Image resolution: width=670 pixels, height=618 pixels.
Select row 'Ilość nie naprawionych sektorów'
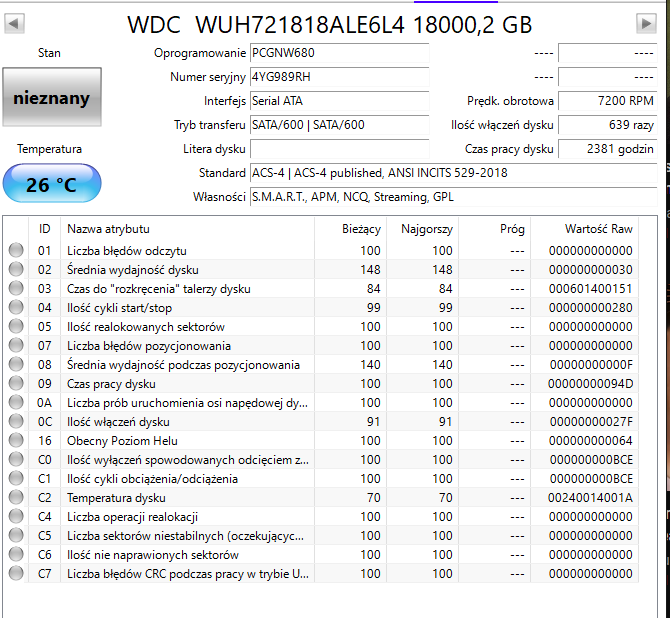[323, 555]
